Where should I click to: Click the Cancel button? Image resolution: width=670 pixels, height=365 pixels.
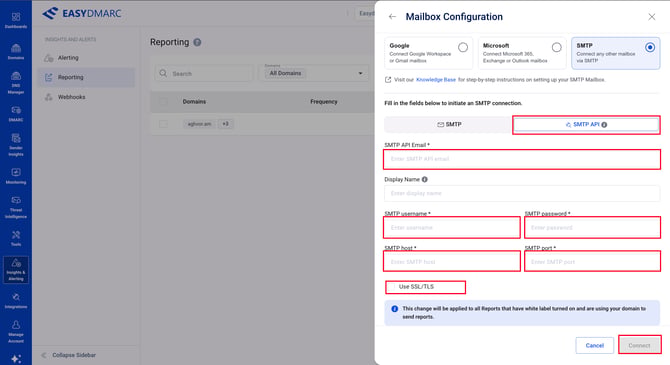coord(594,345)
